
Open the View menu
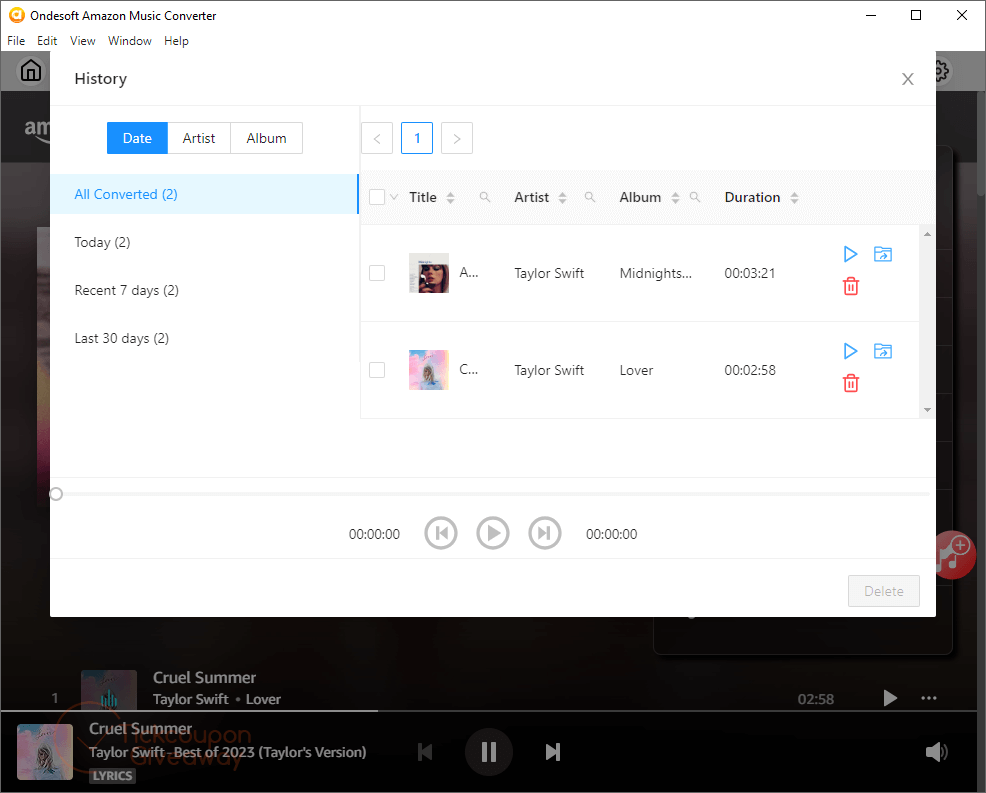coord(82,41)
